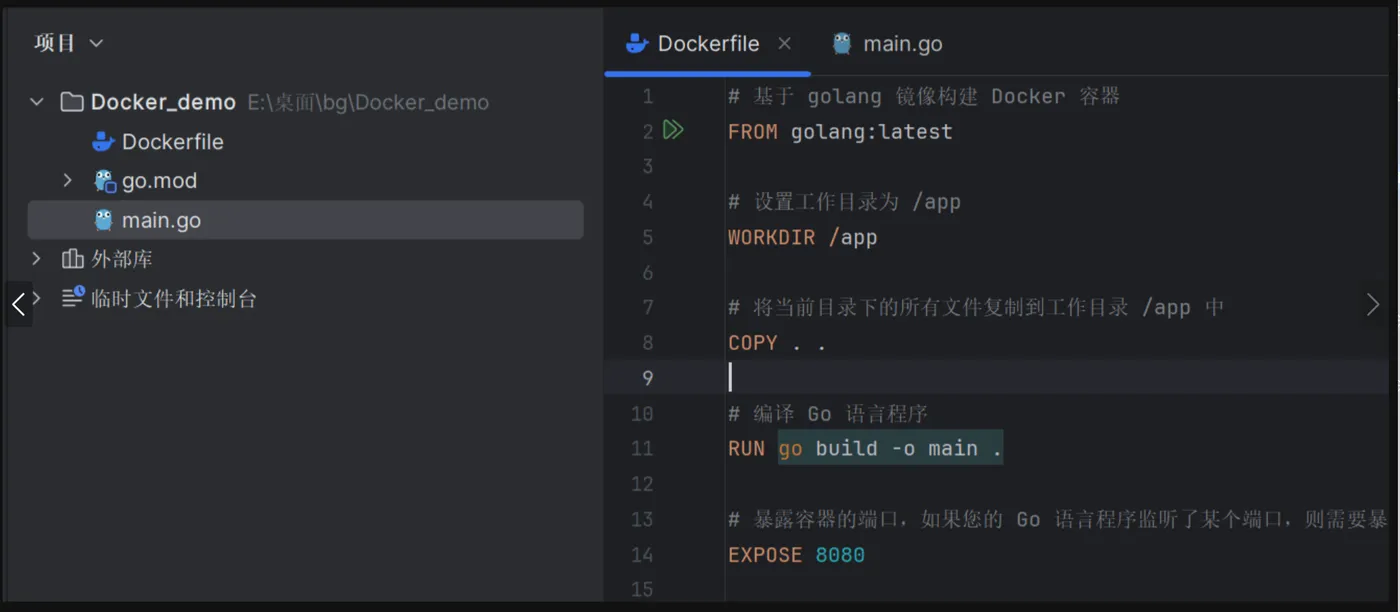Click the green run arrows beside FROM line
Image resolution: width=1400 pixels, height=612 pixels.
click(673, 130)
